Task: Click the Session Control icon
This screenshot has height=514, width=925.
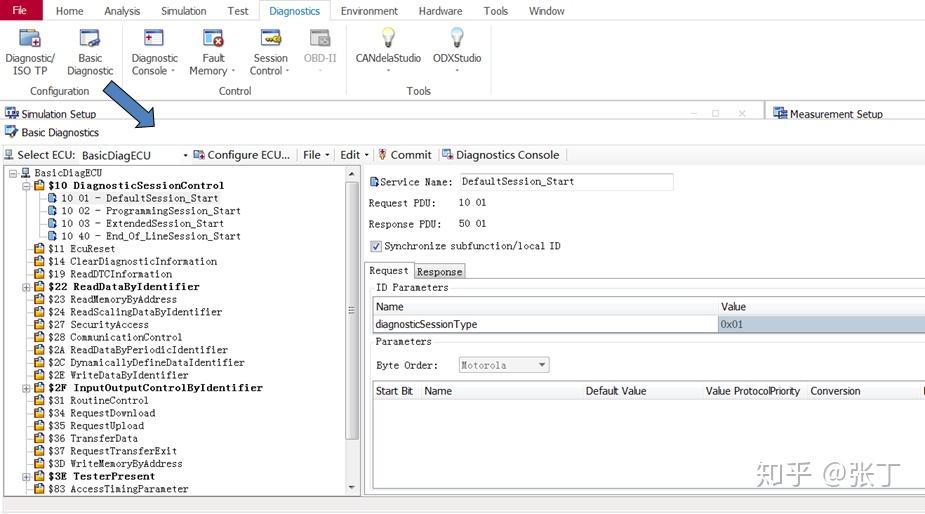Action: pos(271,38)
